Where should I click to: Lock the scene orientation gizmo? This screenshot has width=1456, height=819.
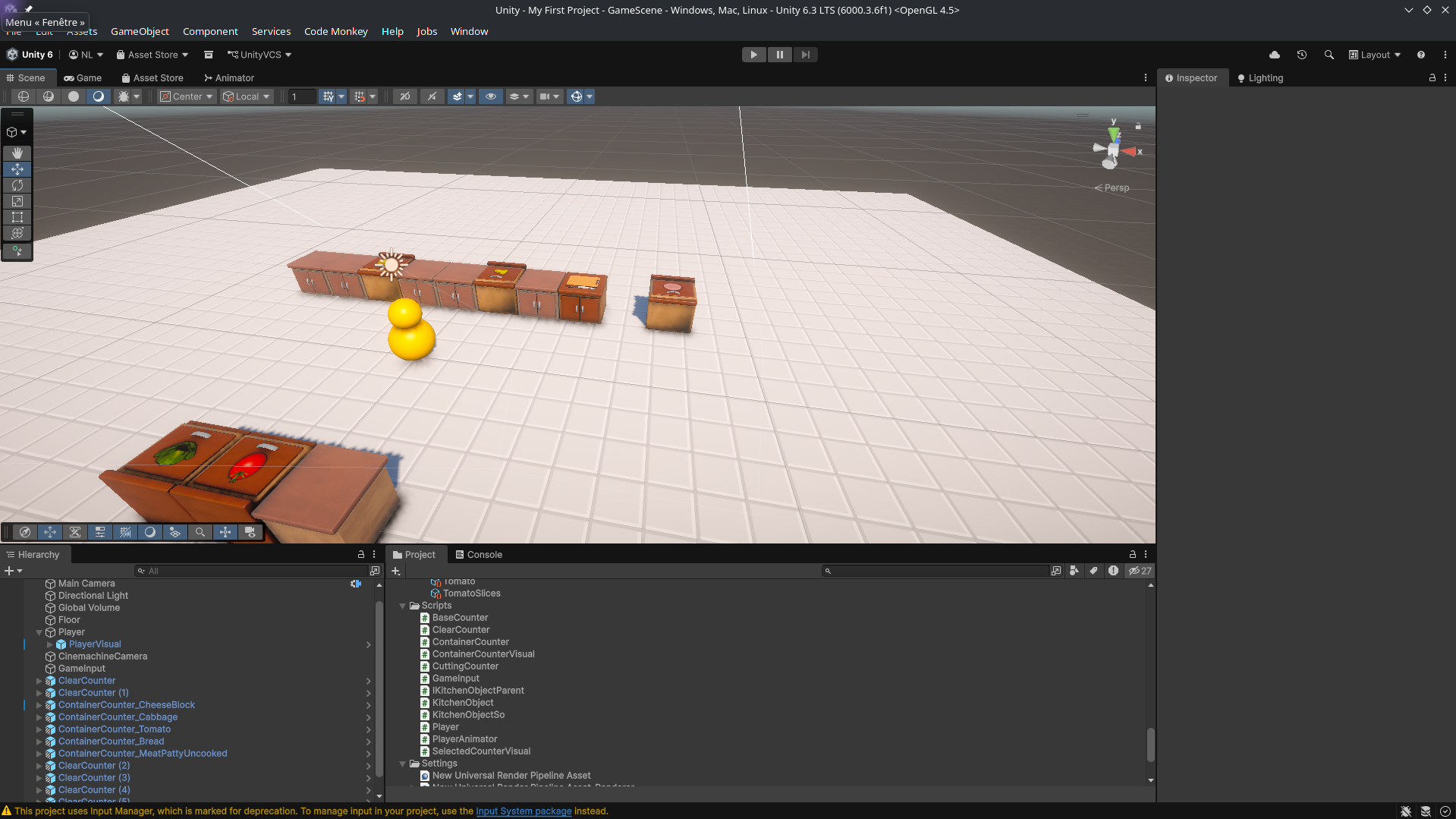1138,126
